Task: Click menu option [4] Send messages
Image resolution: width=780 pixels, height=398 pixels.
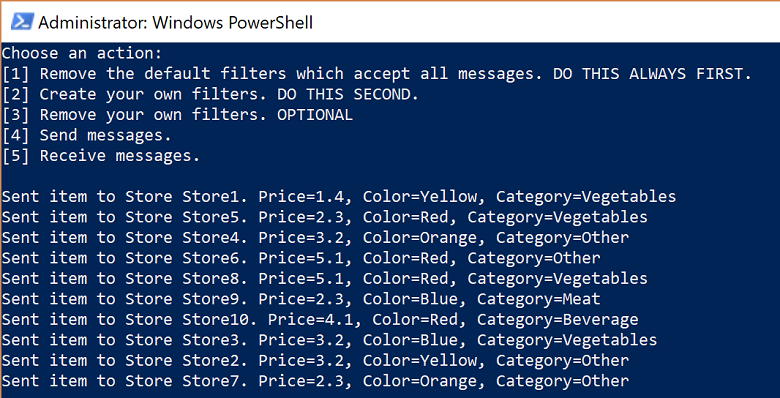Action: pyautogui.click(x=87, y=135)
